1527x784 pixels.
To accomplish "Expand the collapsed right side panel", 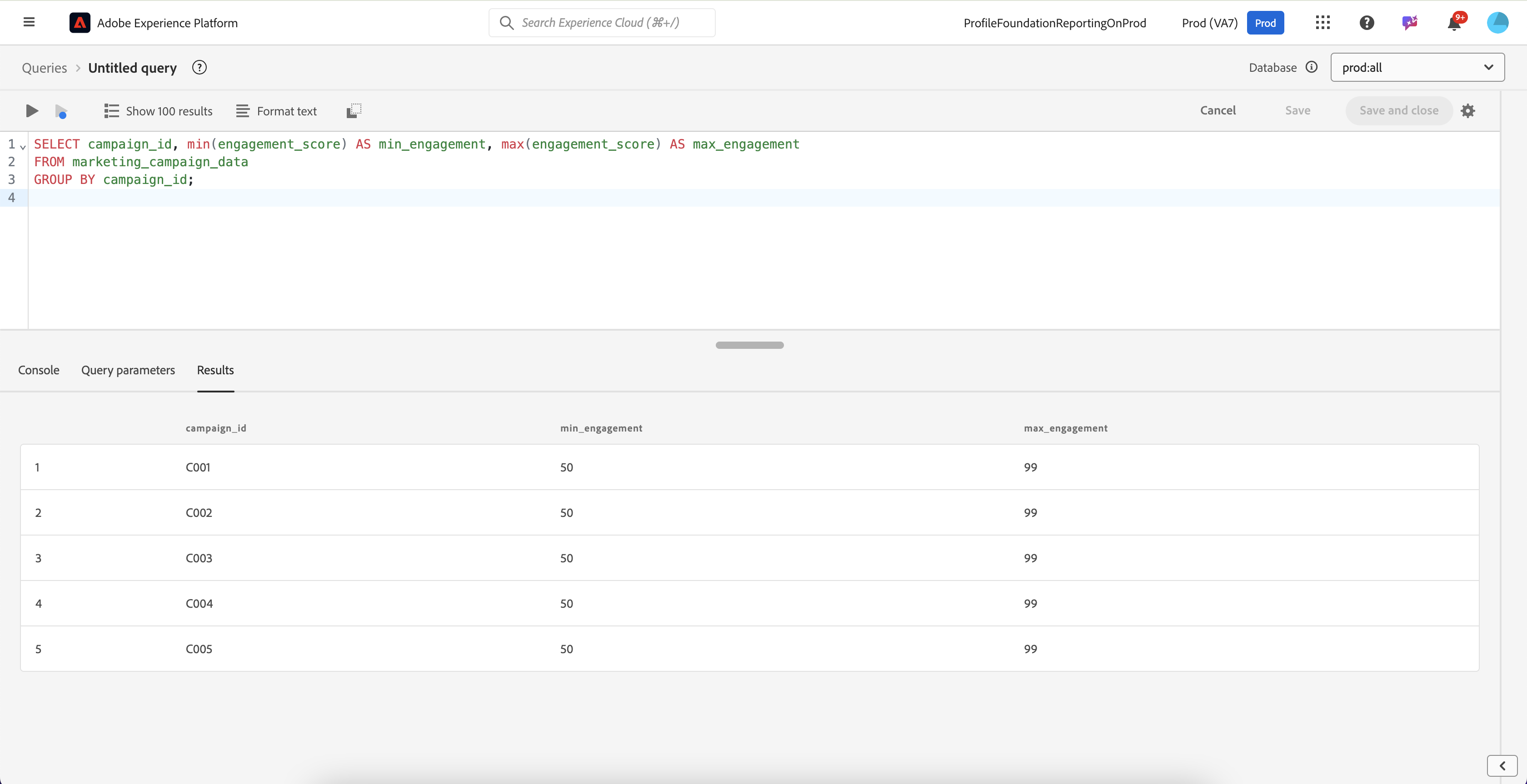I will [x=1502, y=766].
